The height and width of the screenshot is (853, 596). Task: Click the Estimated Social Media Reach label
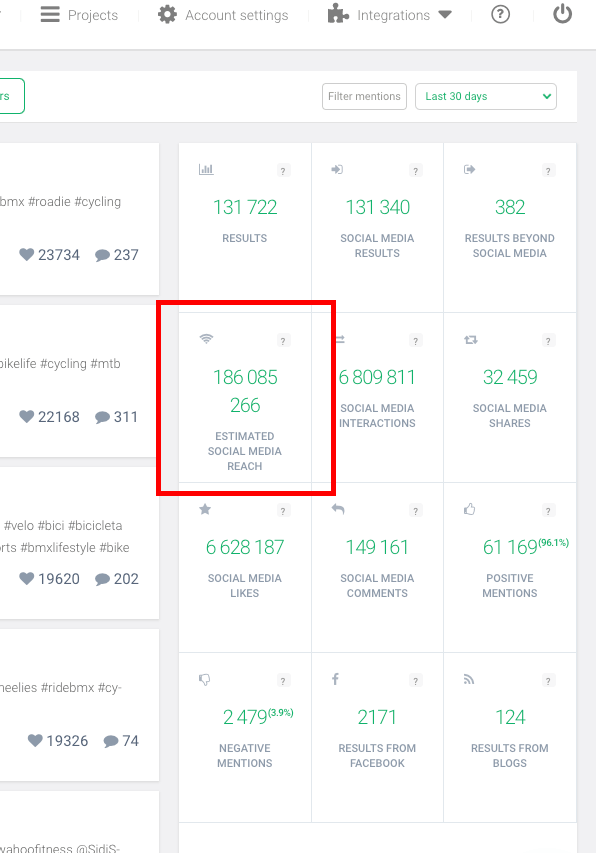pos(245,451)
